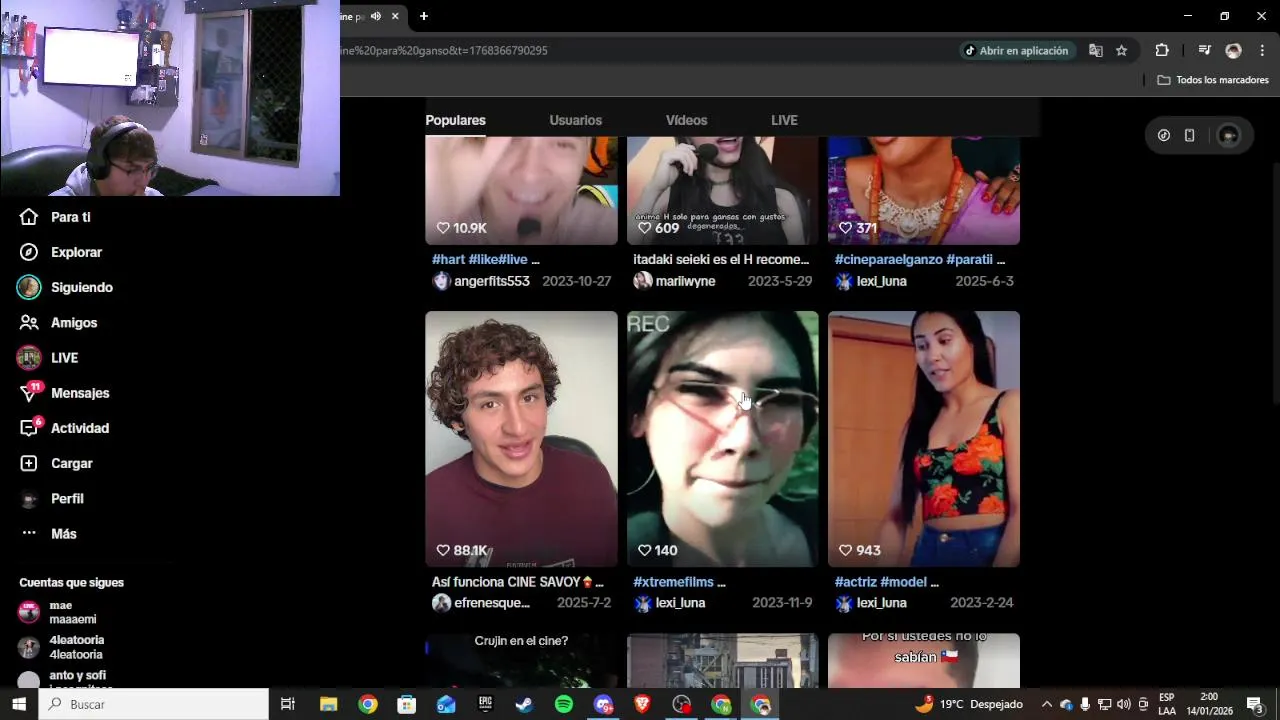Image resolution: width=1280 pixels, height=720 pixels.
Task: Open the browser extensions menu
Action: coord(1162,50)
